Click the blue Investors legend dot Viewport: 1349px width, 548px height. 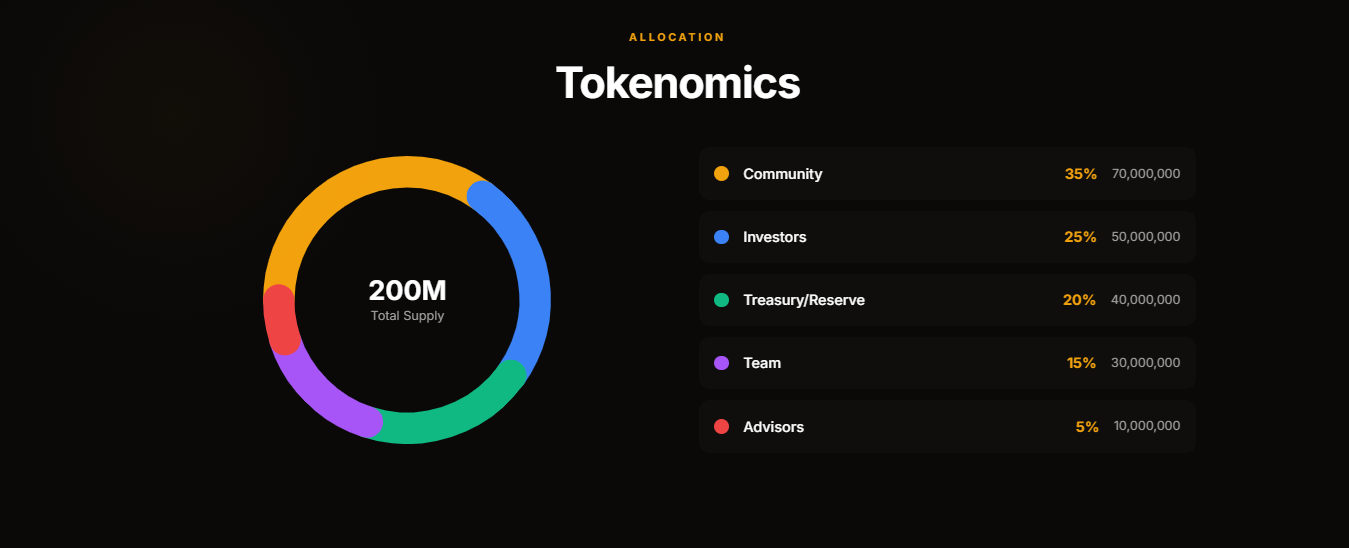[721, 237]
